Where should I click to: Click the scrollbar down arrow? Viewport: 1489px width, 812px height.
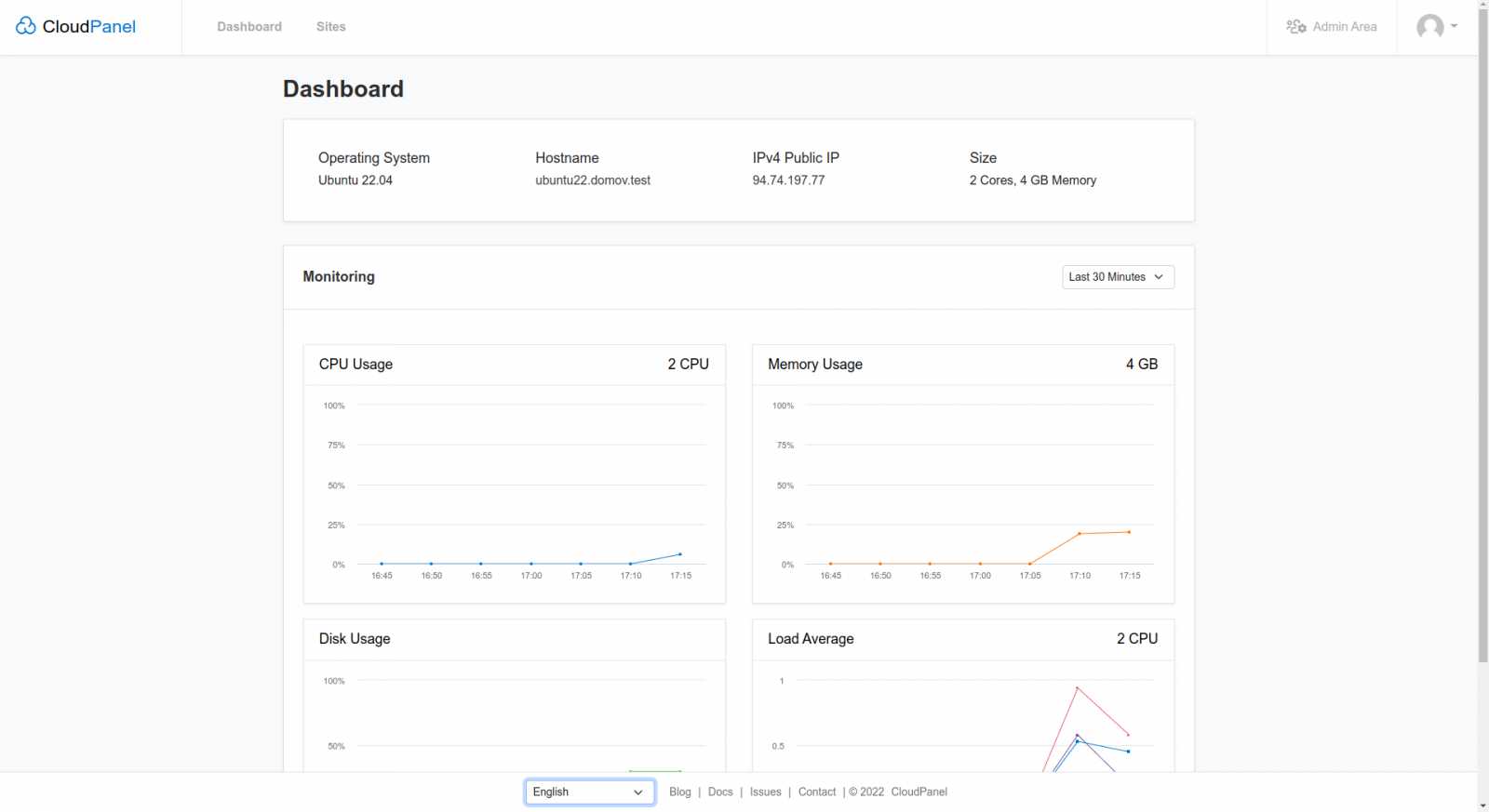click(1483, 805)
